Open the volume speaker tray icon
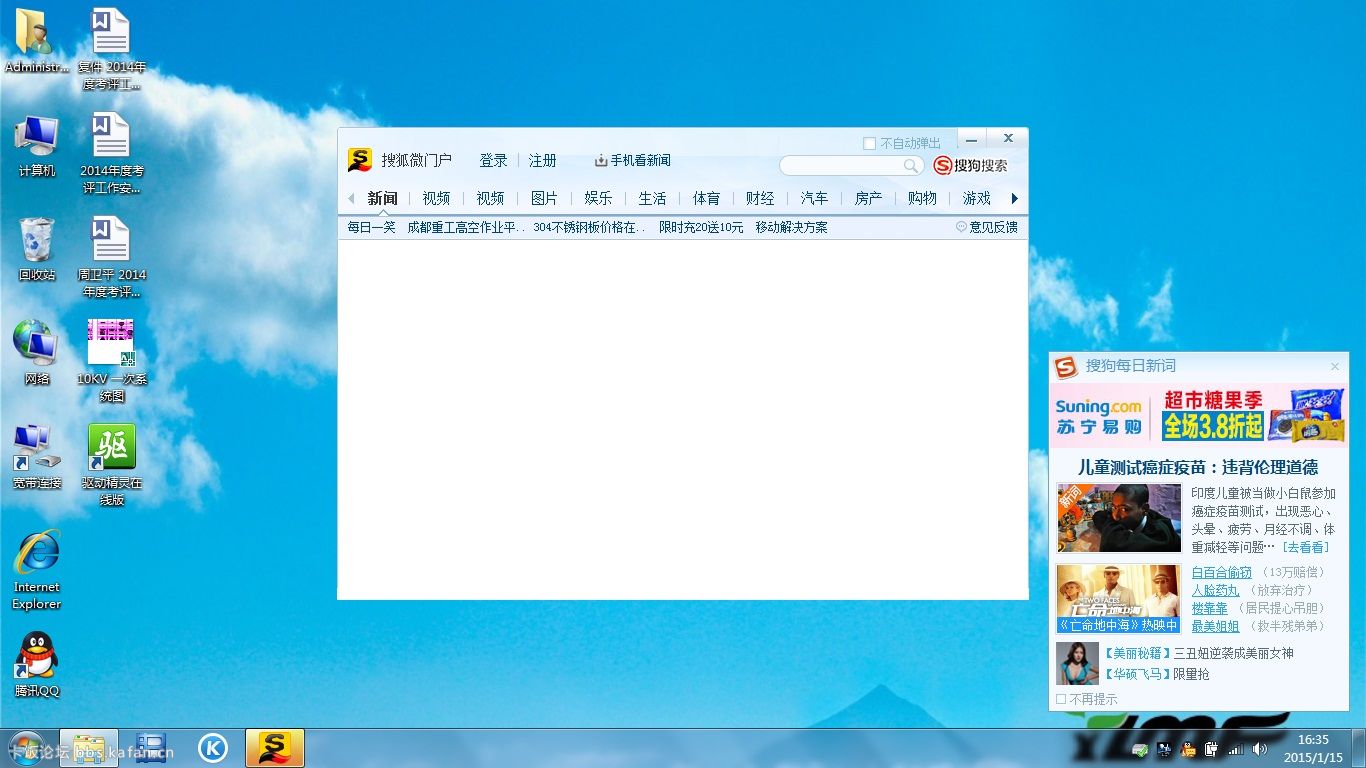Viewport: 1366px width, 768px height. pyautogui.click(x=1259, y=749)
